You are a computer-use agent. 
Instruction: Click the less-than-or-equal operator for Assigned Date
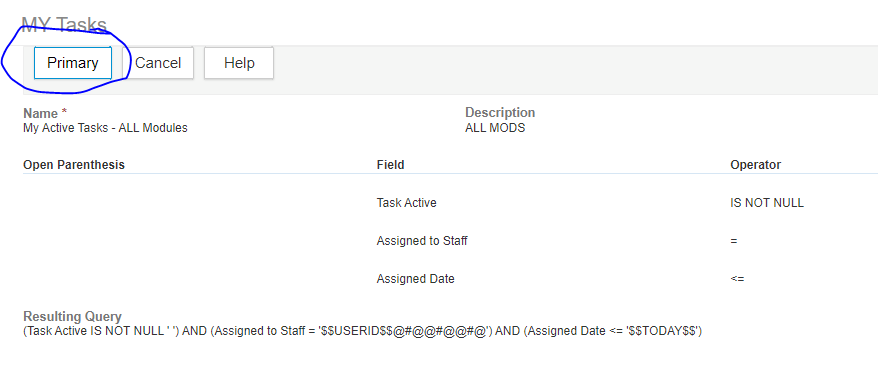(x=737, y=279)
